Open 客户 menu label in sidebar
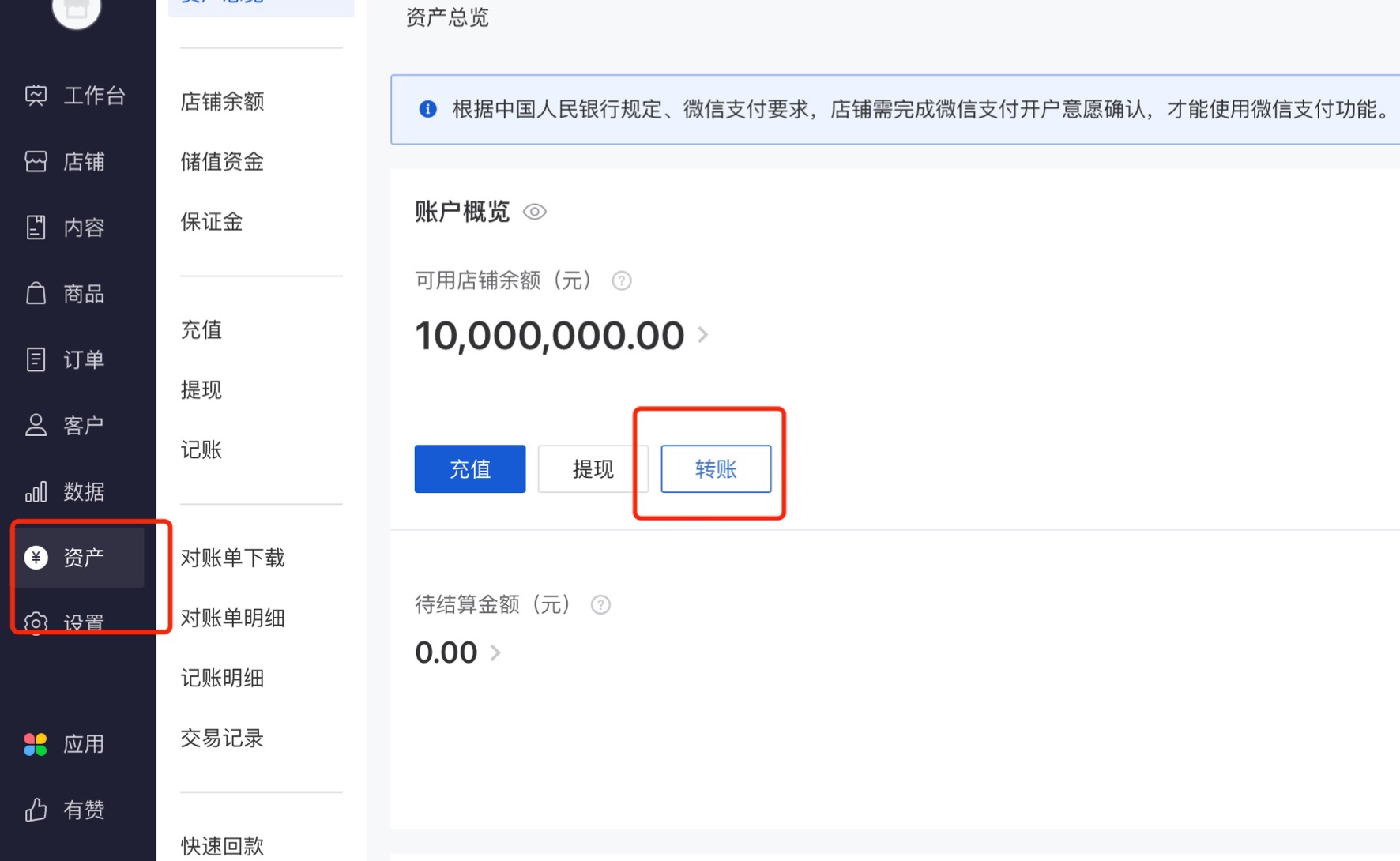This screenshot has height=861, width=1400. [85, 426]
